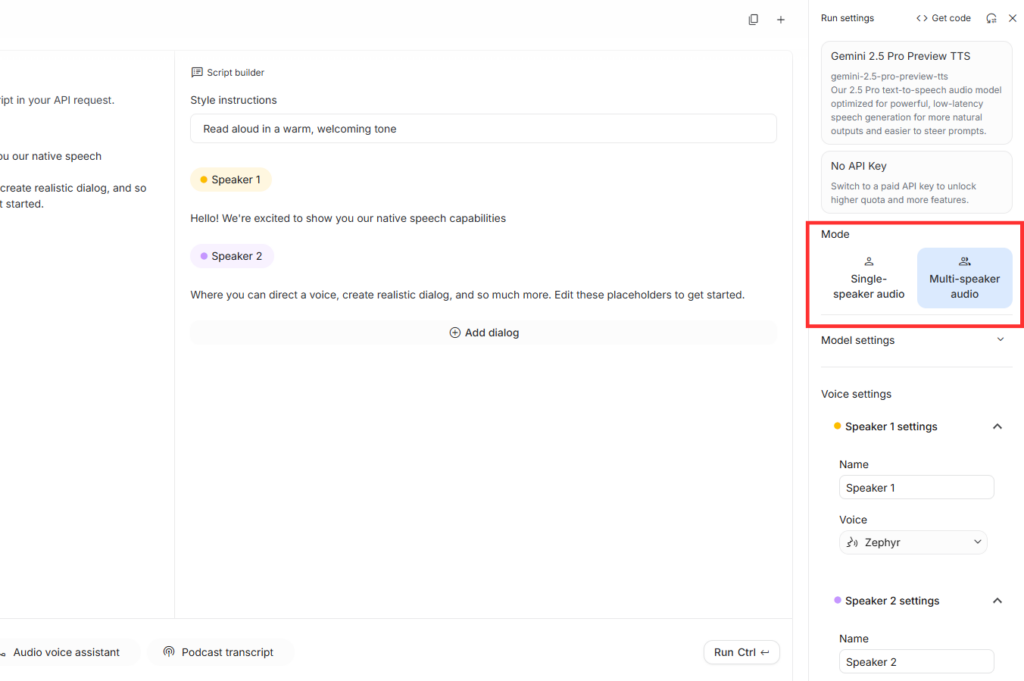Open the Zephyr voice dropdown
Viewport: 1024px width, 681px height.
tap(913, 542)
